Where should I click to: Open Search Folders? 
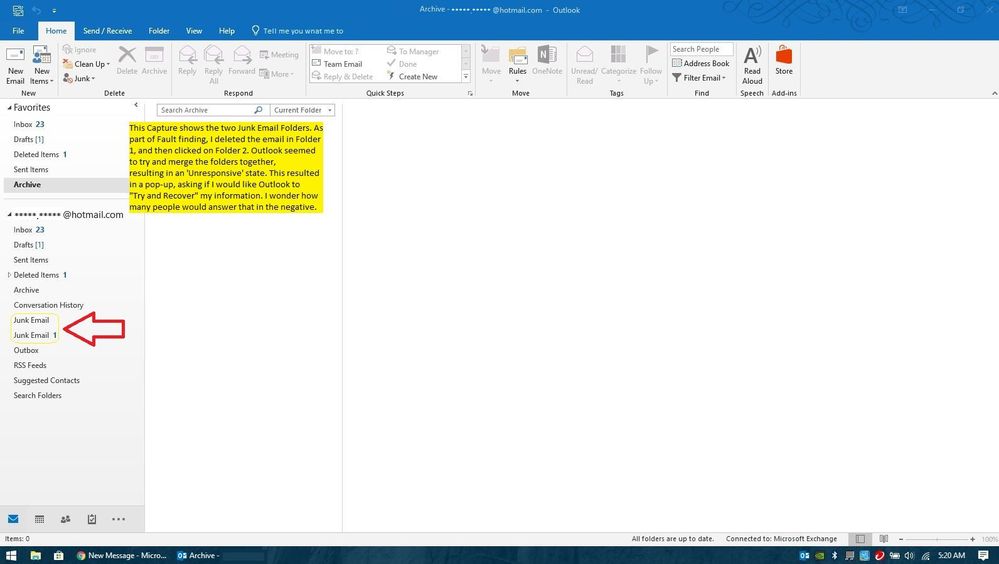[x=38, y=396]
